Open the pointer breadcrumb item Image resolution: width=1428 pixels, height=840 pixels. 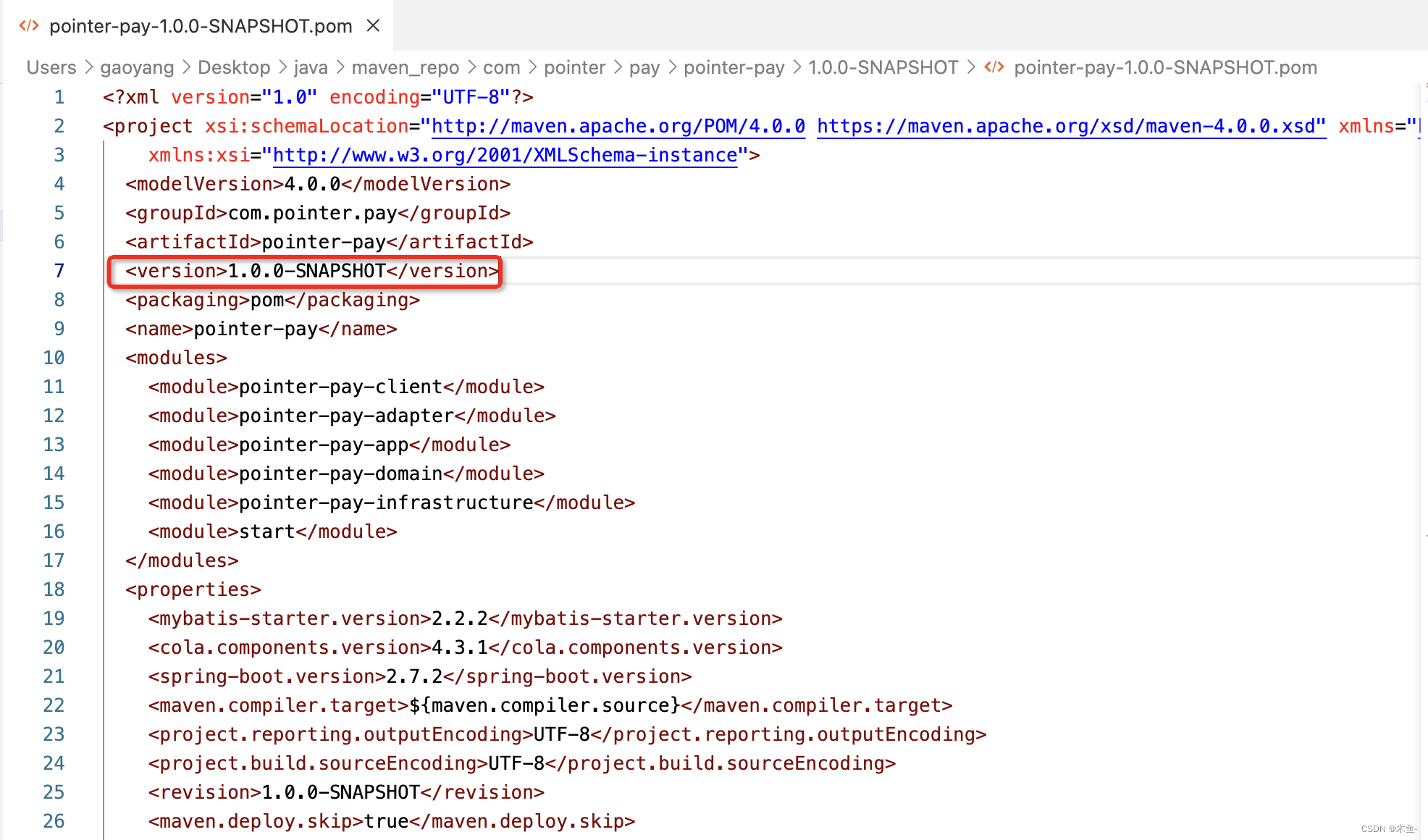[574, 67]
